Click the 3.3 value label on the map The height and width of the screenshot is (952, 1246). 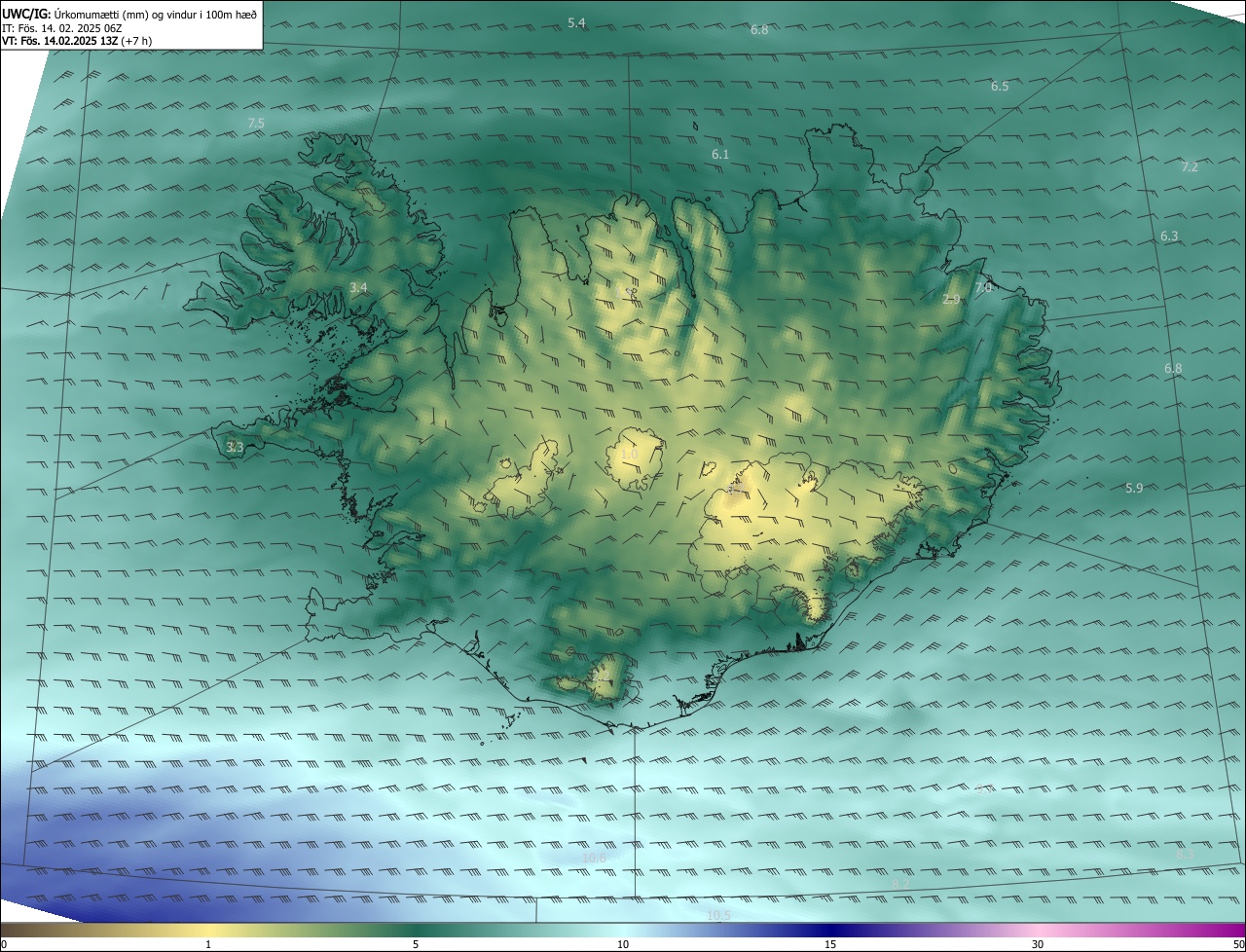pyautogui.click(x=235, y=448)
